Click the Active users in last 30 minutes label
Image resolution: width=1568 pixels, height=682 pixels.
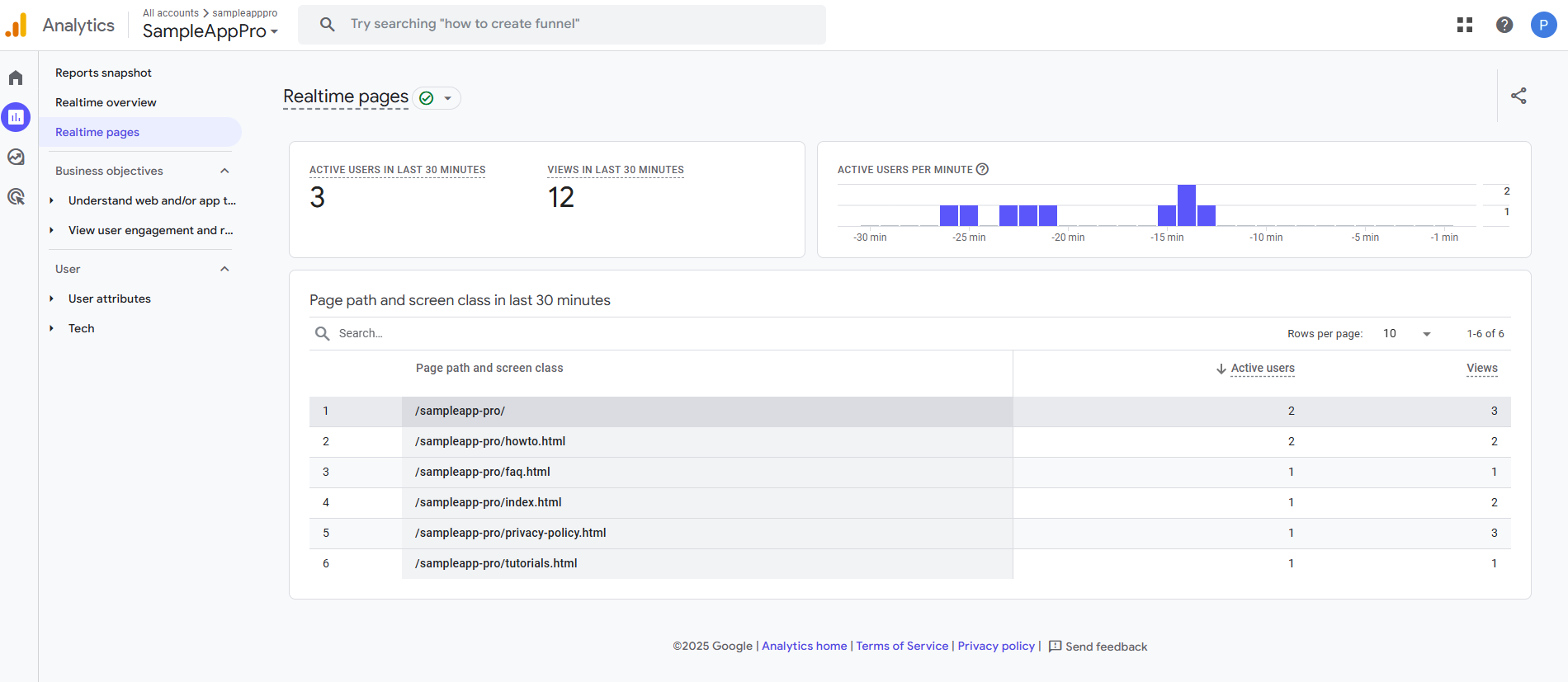(x=397, y=170)
